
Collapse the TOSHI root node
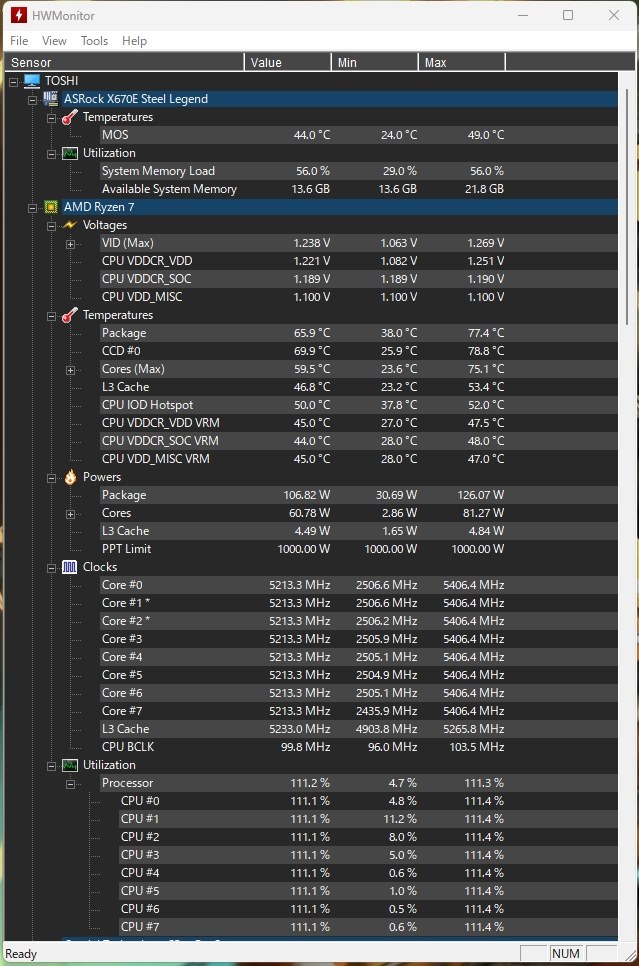tap(14, 81)
